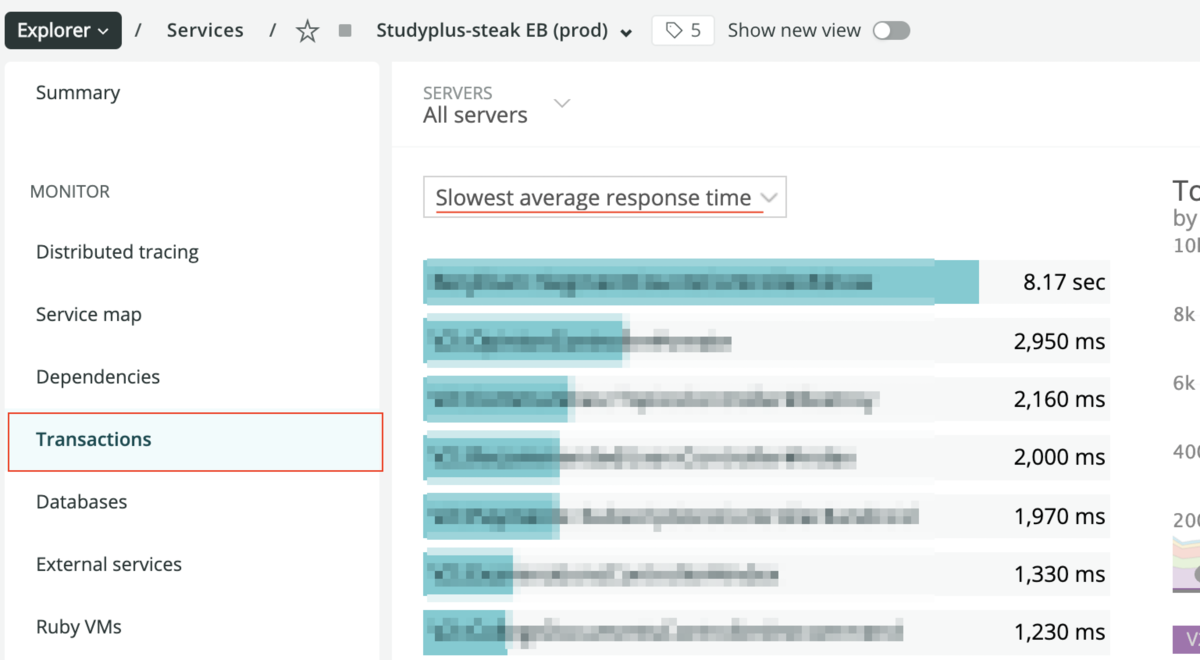Open the Summary page

click(78, 92)
